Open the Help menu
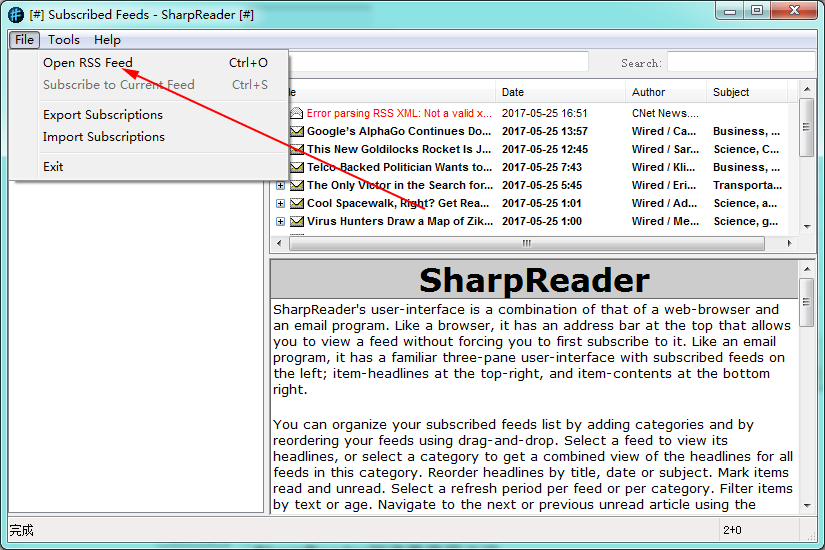Image resolution: width=825 pixels, height=550 pixels. coord(107,40)
